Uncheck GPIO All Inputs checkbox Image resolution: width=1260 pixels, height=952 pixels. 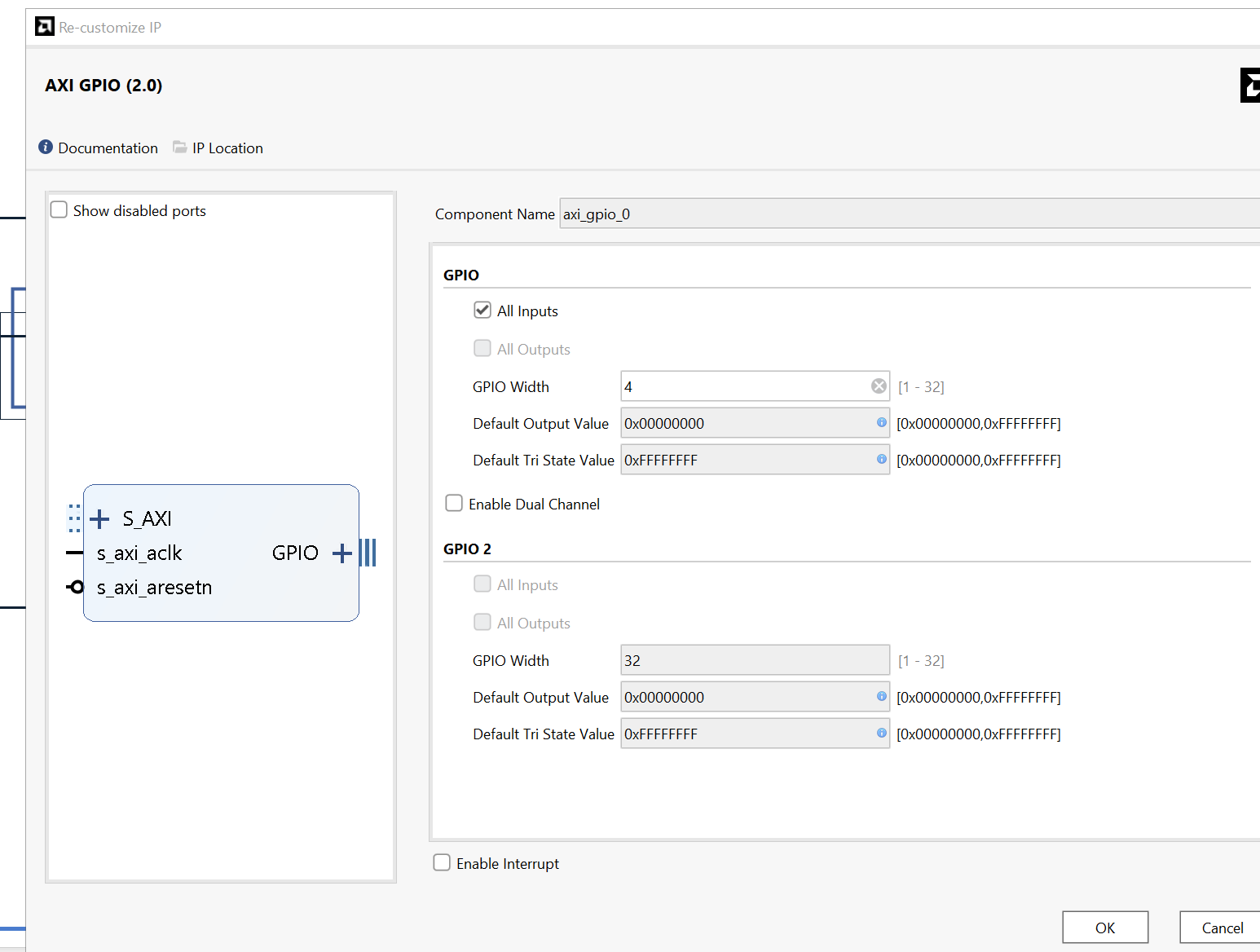coord(482,311)
